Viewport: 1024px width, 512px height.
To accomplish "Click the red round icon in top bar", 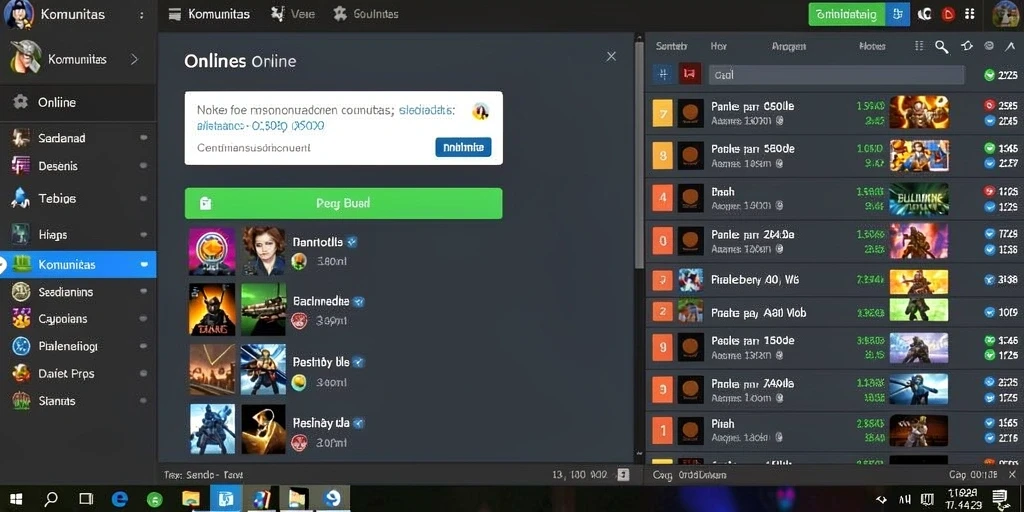I will pyautogui.click(x=947, y=14).
